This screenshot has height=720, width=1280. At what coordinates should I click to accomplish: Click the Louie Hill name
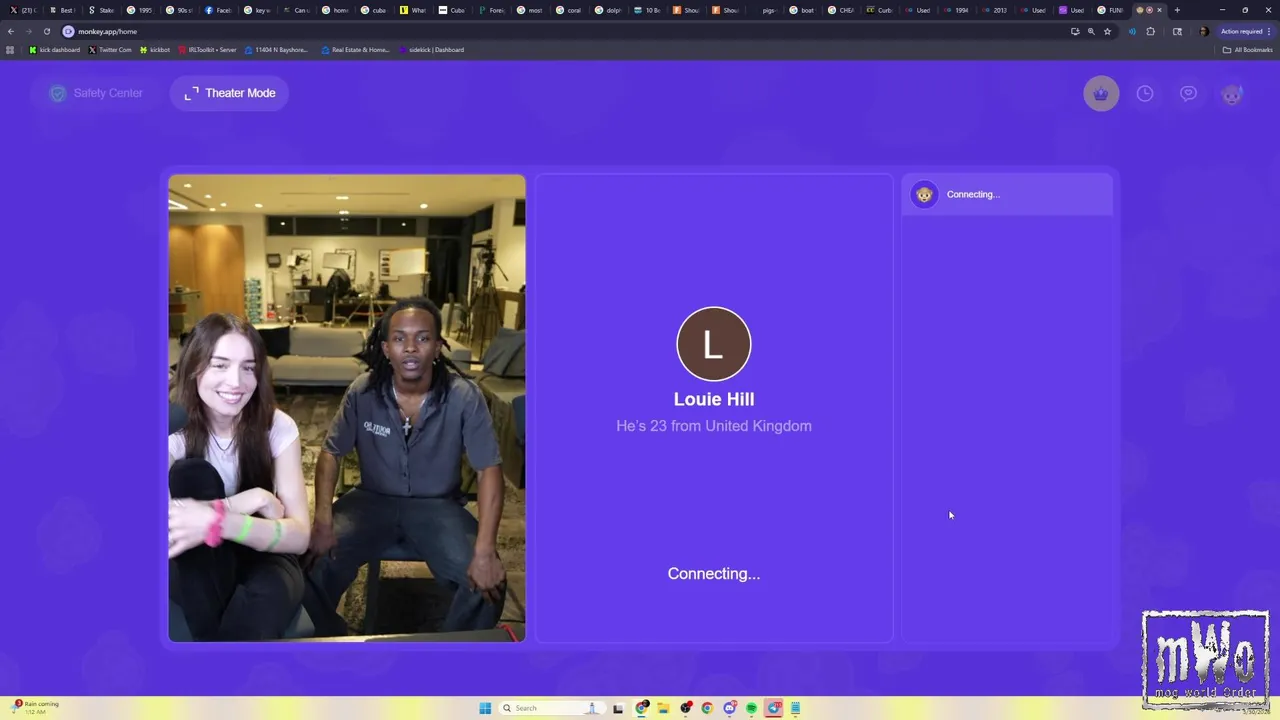(x=714, y=399)
